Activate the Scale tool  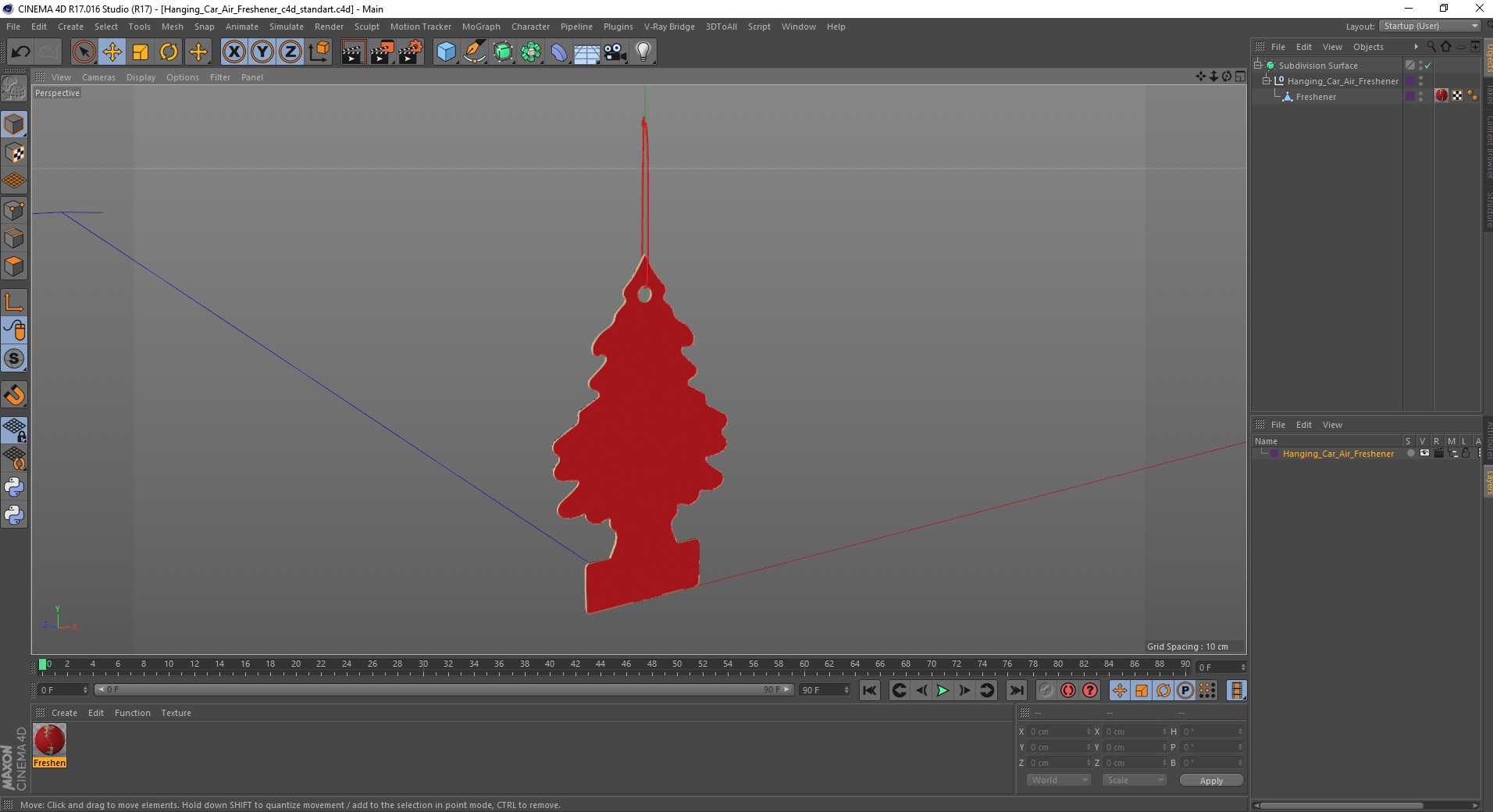[x=141, y=52]
